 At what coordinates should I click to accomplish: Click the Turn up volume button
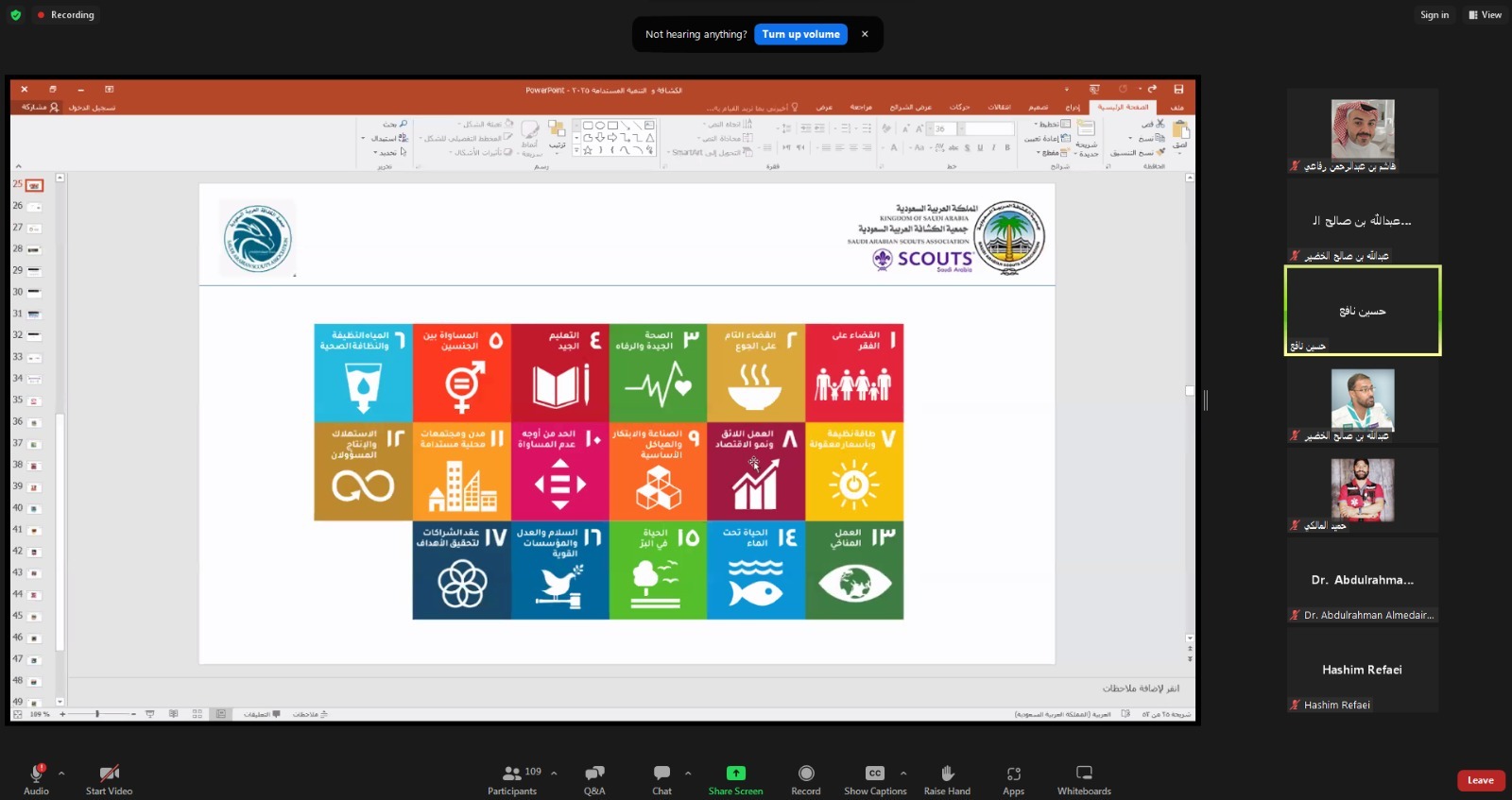[800, 34]
